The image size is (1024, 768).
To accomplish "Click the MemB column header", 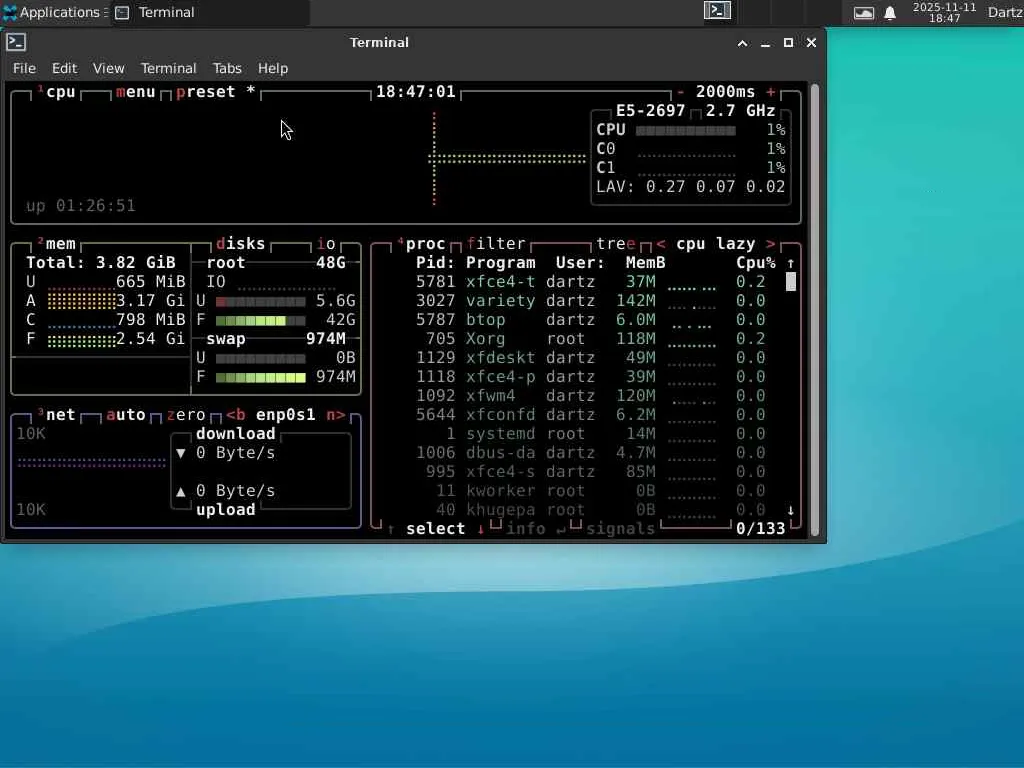I will pyautogui.click(x=645, y=263).
